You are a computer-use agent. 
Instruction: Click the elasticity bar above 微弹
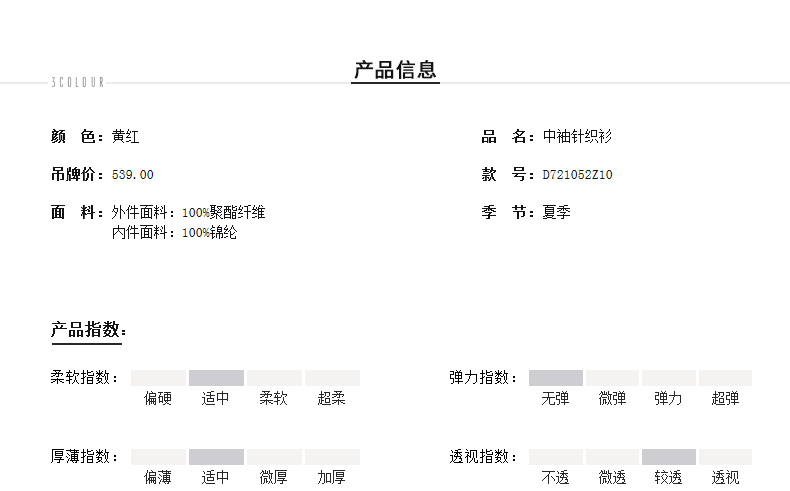tap(612, 378)
